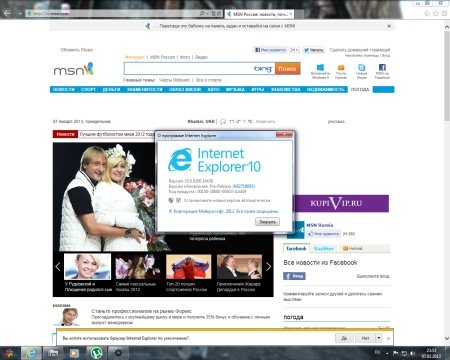Select the Фото search scope
The height and width of the screenshot is (360, 450).
[185, 57]
